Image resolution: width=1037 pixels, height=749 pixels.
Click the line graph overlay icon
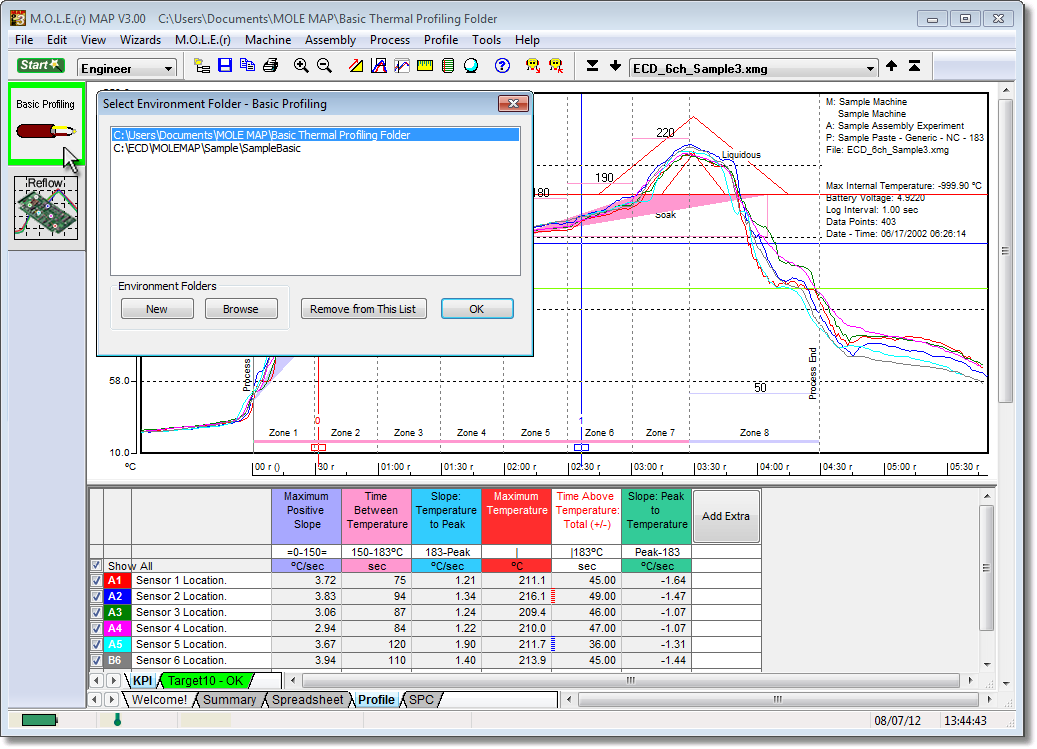point(402,65)
